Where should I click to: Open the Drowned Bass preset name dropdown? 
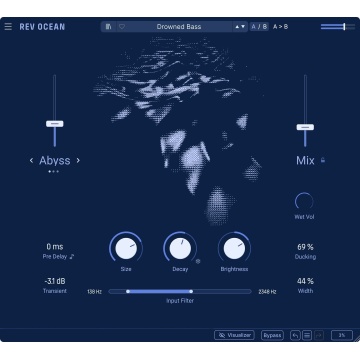click(x=179, y=27)
